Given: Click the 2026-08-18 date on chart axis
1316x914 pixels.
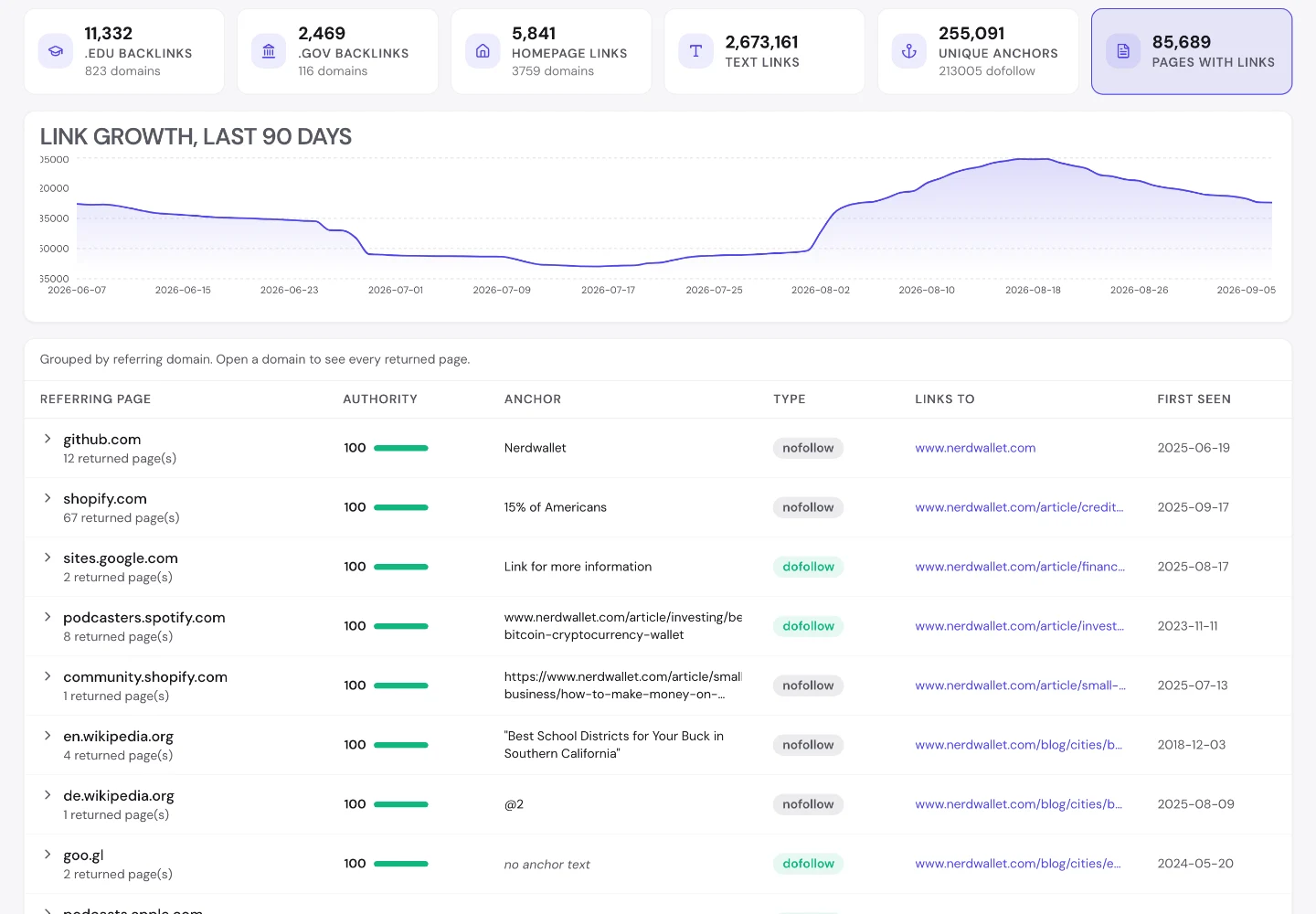Looking at the screenshot, I should (1033, 290).
